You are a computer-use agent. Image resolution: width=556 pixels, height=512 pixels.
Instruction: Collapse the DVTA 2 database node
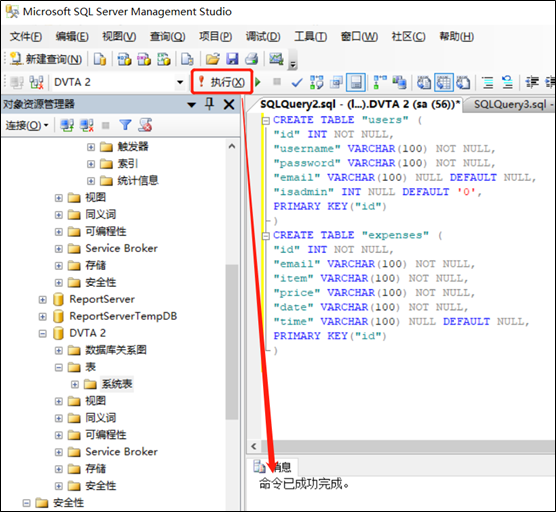(x=43, y=334)
